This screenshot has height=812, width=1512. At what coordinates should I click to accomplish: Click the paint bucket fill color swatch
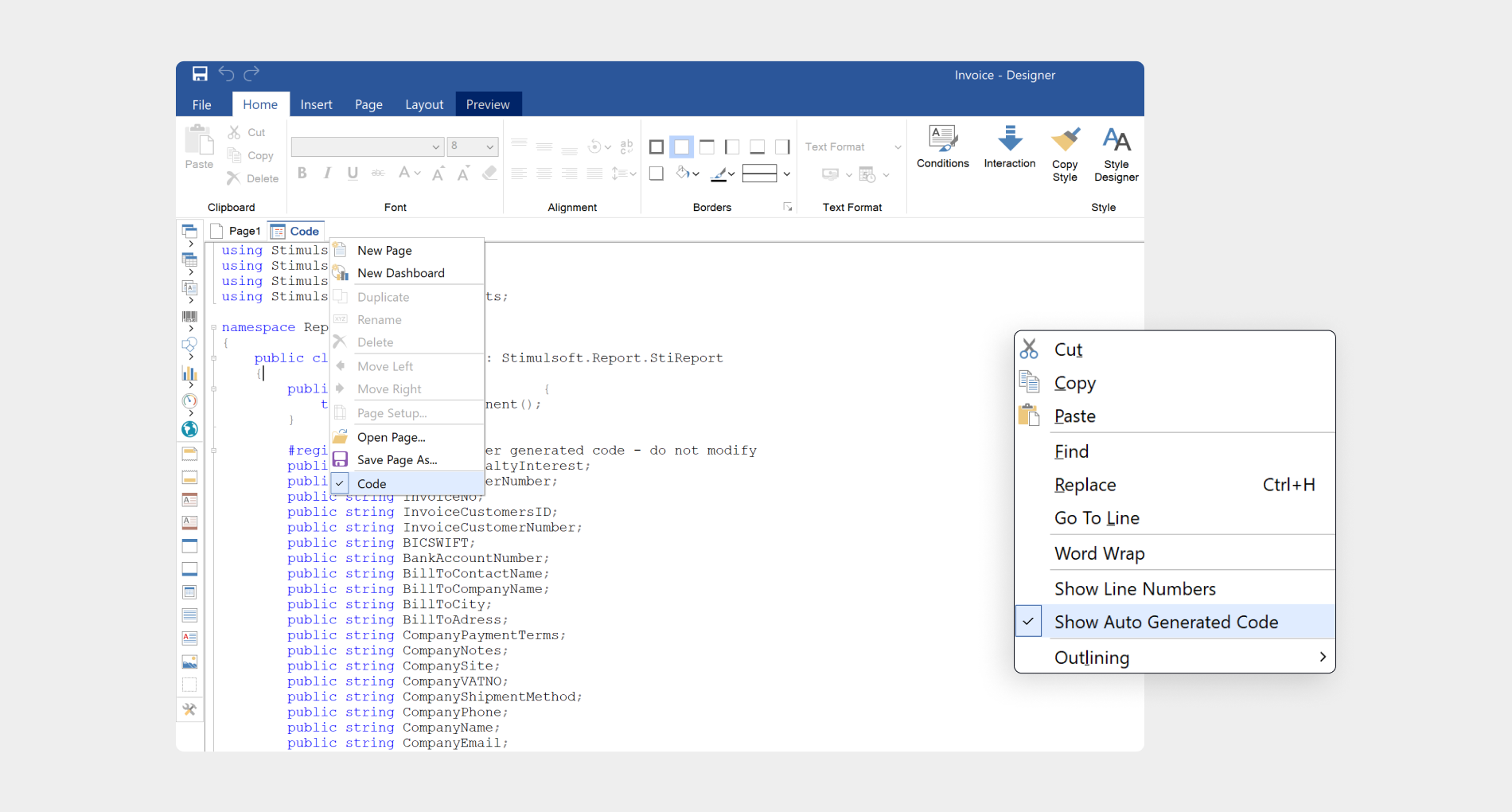[x=683, y=173]
